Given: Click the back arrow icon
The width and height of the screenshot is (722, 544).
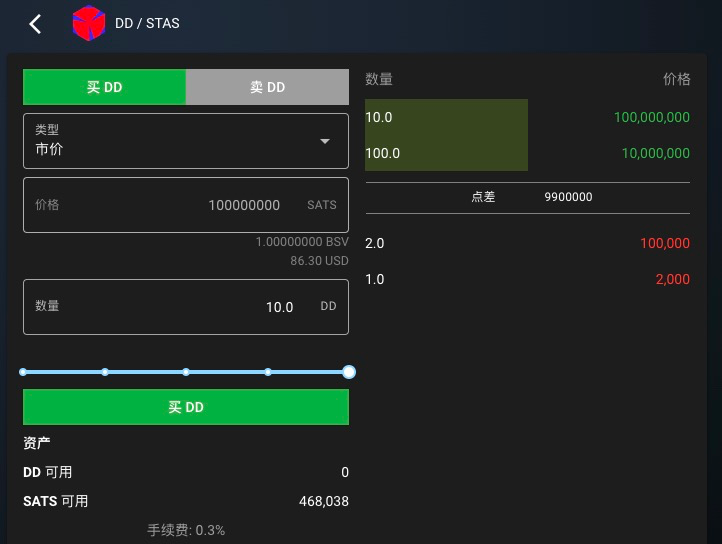Looking at the screenshot, I should [35, 23].
